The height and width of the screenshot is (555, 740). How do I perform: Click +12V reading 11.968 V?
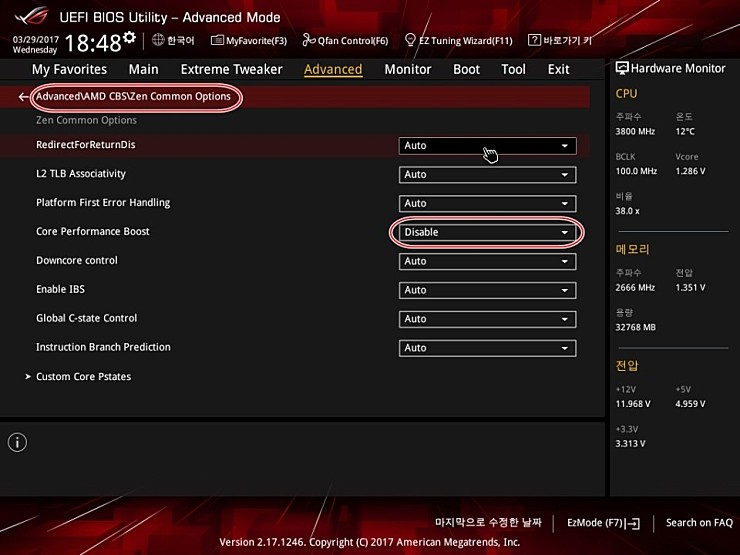point(633,404)
